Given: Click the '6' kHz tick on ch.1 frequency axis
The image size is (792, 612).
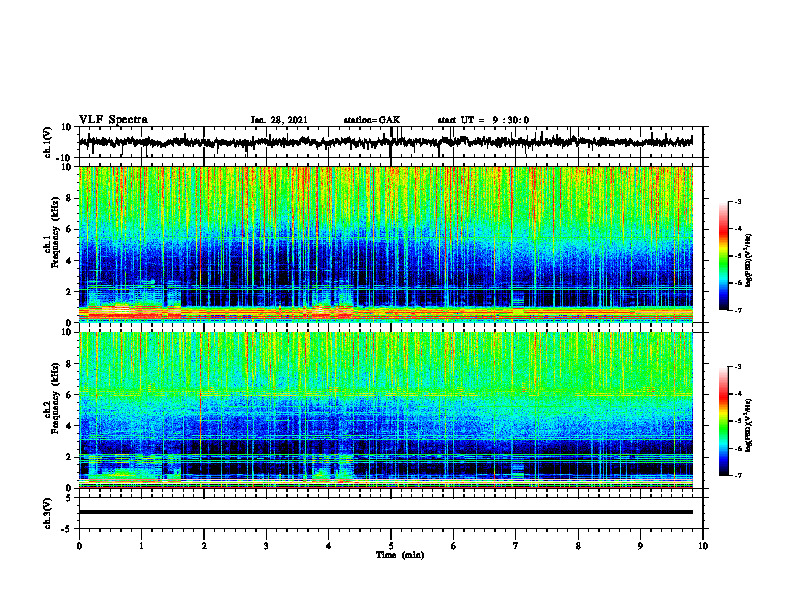Looking at the screenshot, I should click(69, 230).
